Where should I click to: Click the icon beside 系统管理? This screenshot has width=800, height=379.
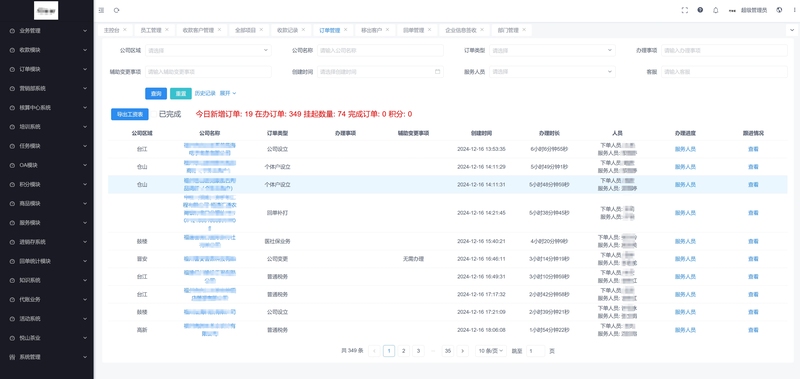tap(12, 357)
